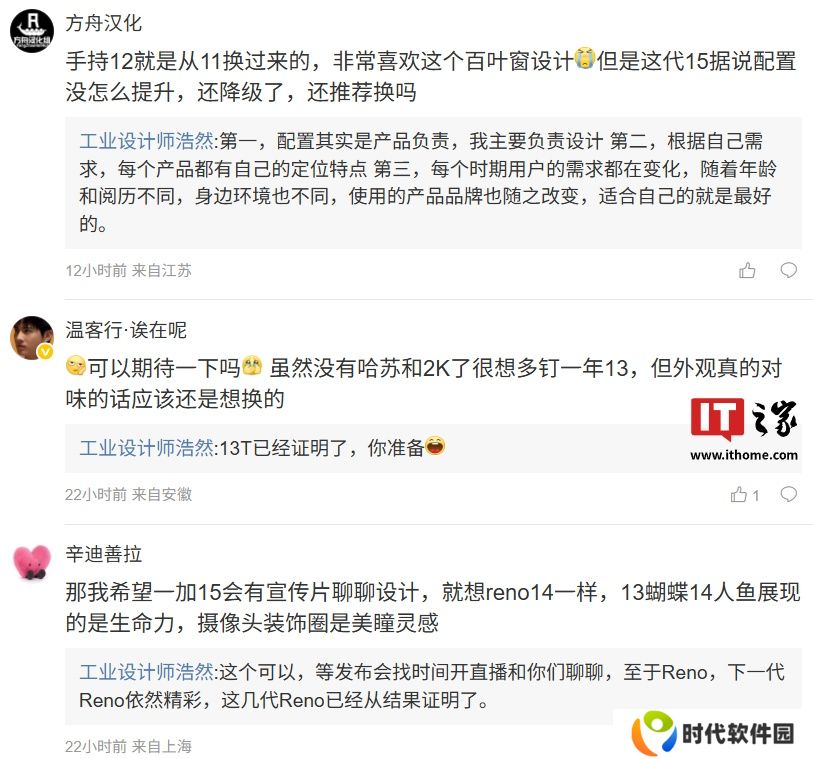Click the username 温客行·诶在呢
Viewport: 813px width, 759px height.
126,330
